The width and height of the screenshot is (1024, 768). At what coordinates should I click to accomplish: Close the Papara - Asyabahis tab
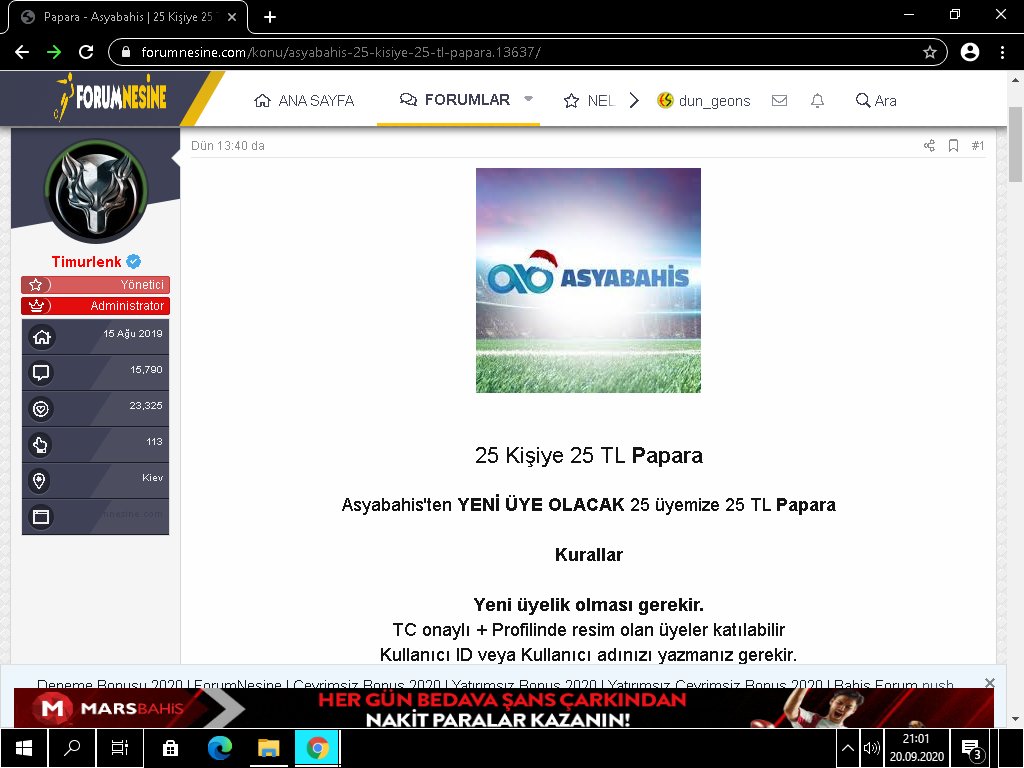coord(232,17)
